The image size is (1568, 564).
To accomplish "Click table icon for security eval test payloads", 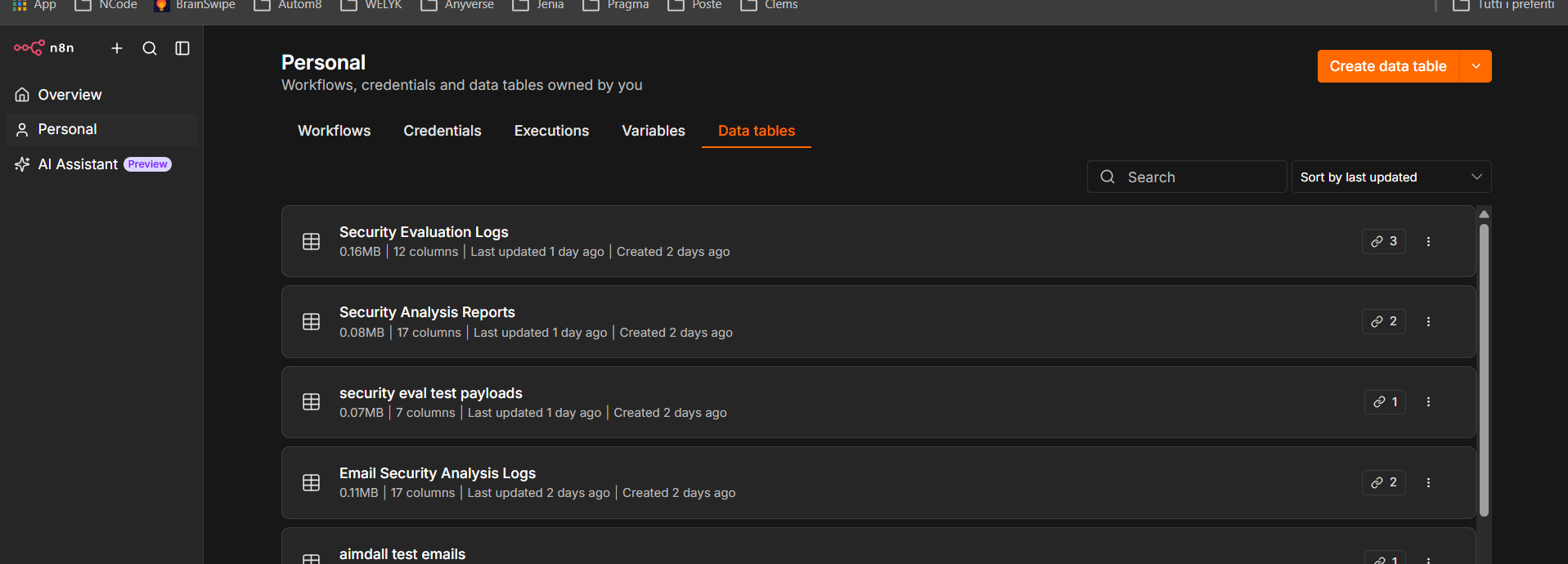I will pos(311,402).
